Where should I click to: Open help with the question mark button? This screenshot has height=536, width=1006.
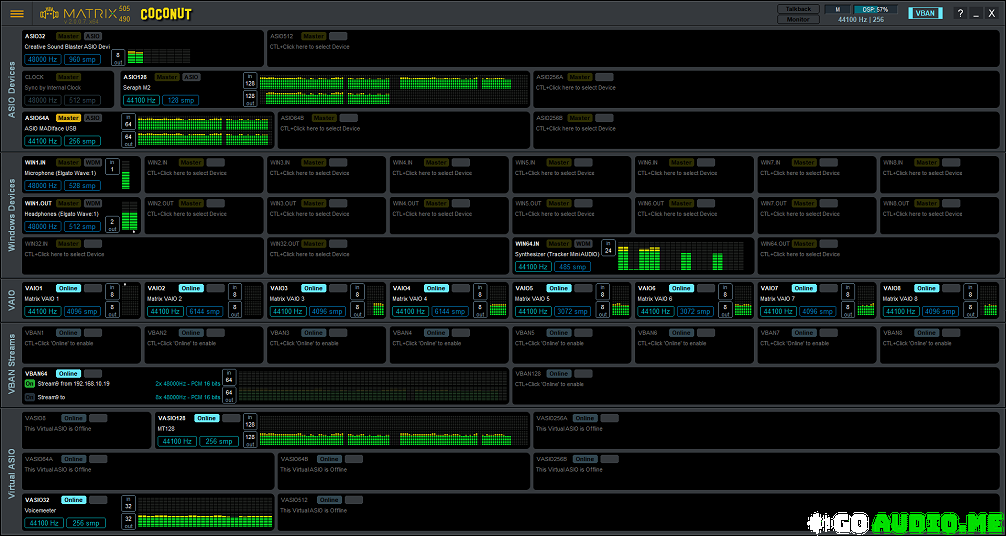(x=960, y=13)
